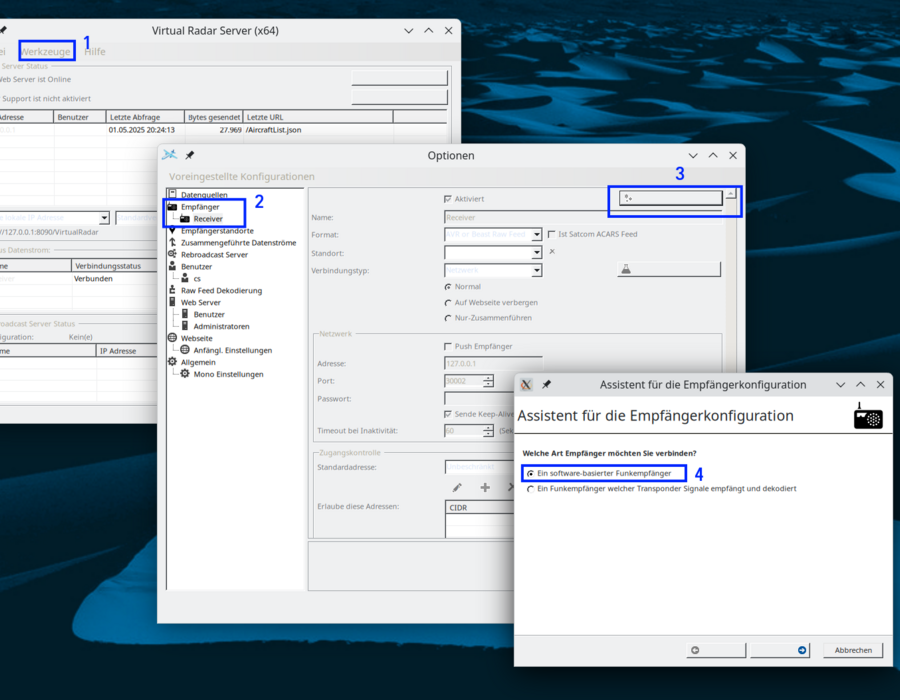Click the cs user icon
The height and width of the screenshot is (700, 900).
coord(185,278)
